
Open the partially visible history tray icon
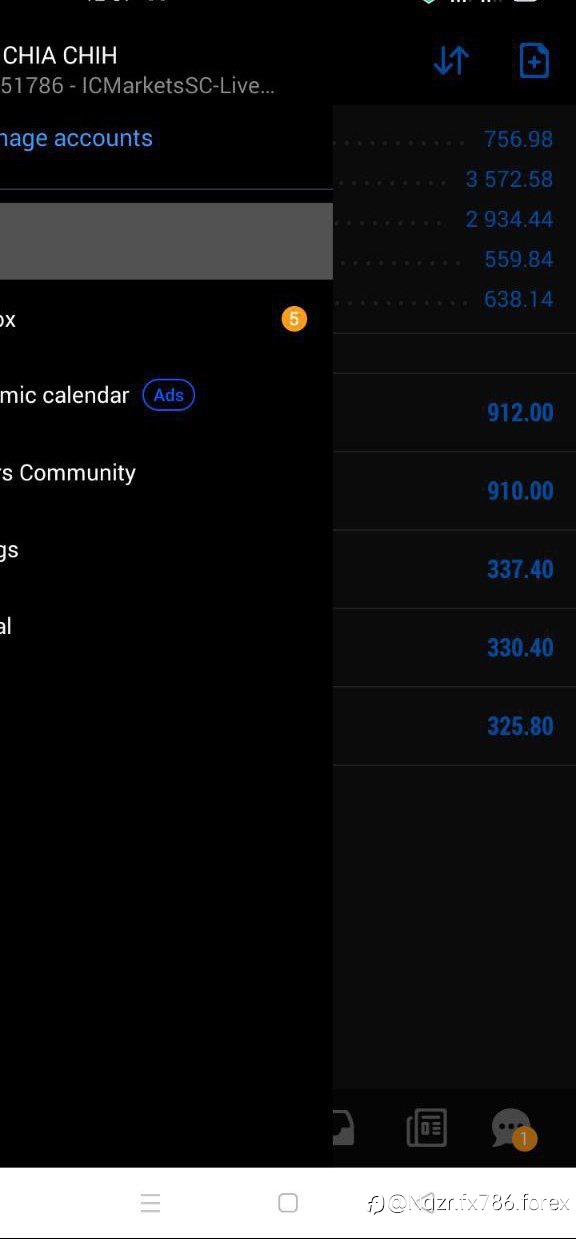pyautogui.click(x=343, y=1128)
